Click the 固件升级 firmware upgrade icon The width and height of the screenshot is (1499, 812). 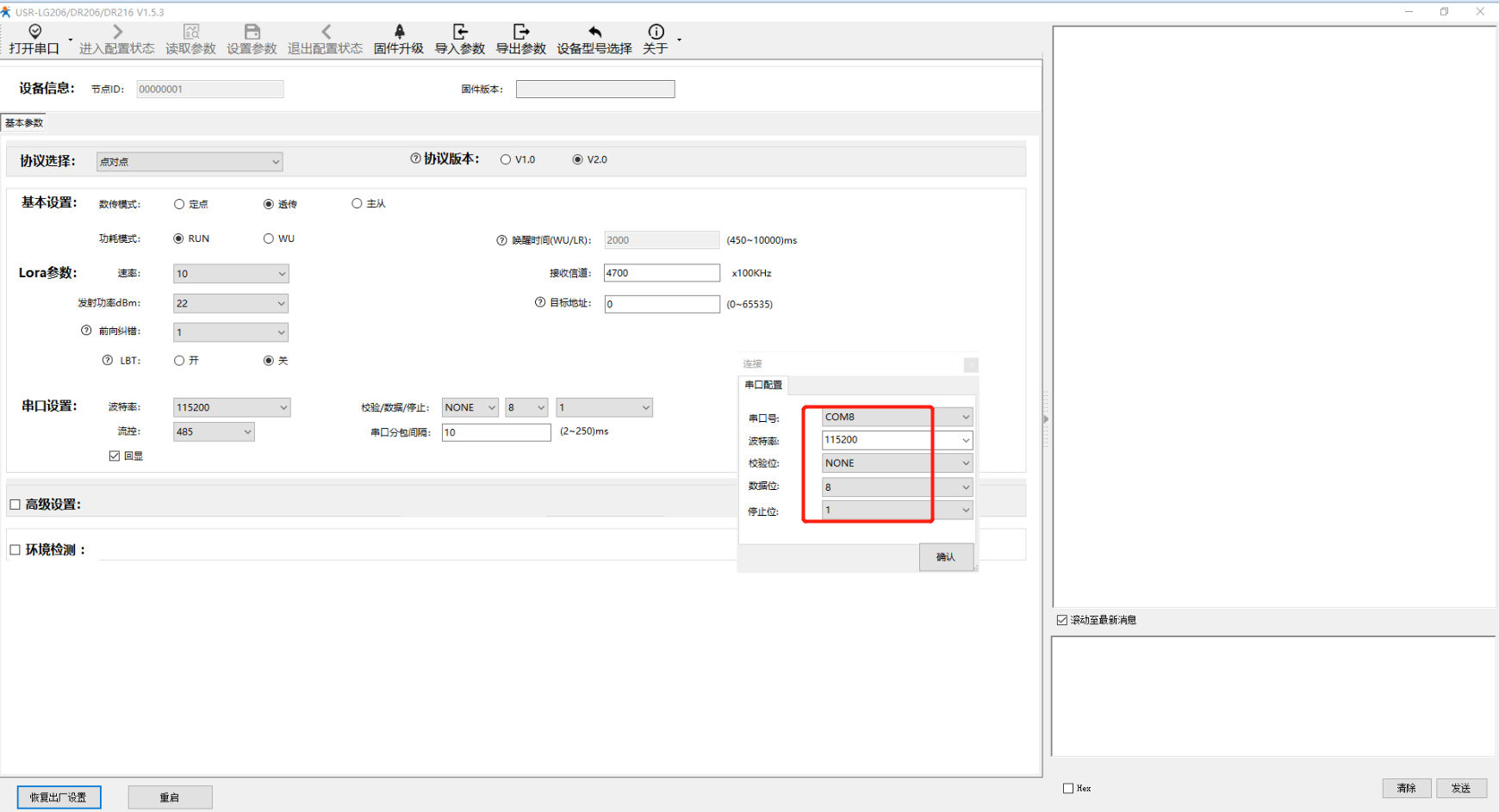399,32
